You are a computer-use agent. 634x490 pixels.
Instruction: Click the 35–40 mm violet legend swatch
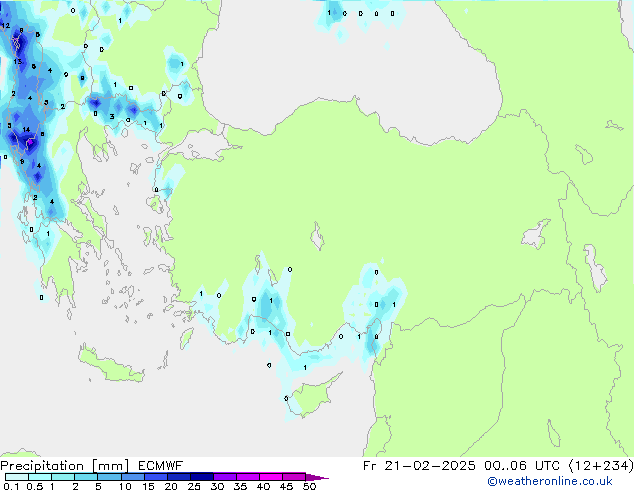247,477
